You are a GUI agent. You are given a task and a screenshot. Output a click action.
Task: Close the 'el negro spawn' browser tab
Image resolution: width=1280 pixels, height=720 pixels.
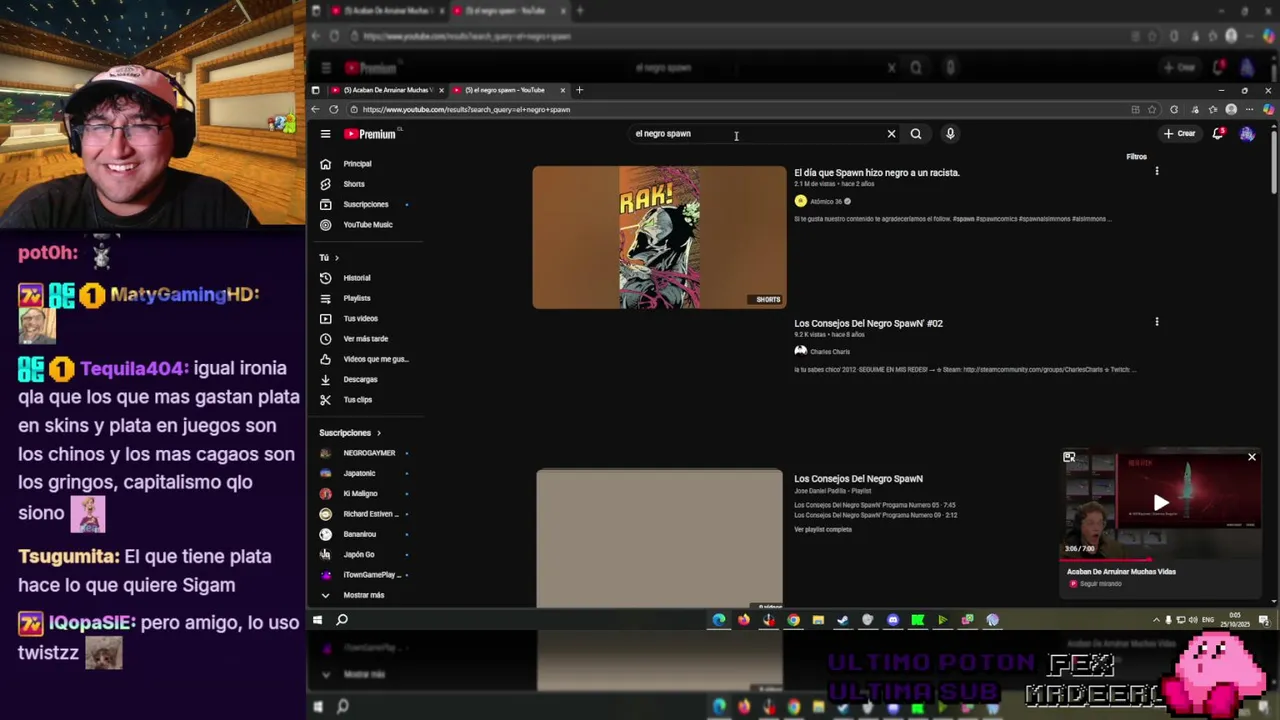click(x=562, y=90)
